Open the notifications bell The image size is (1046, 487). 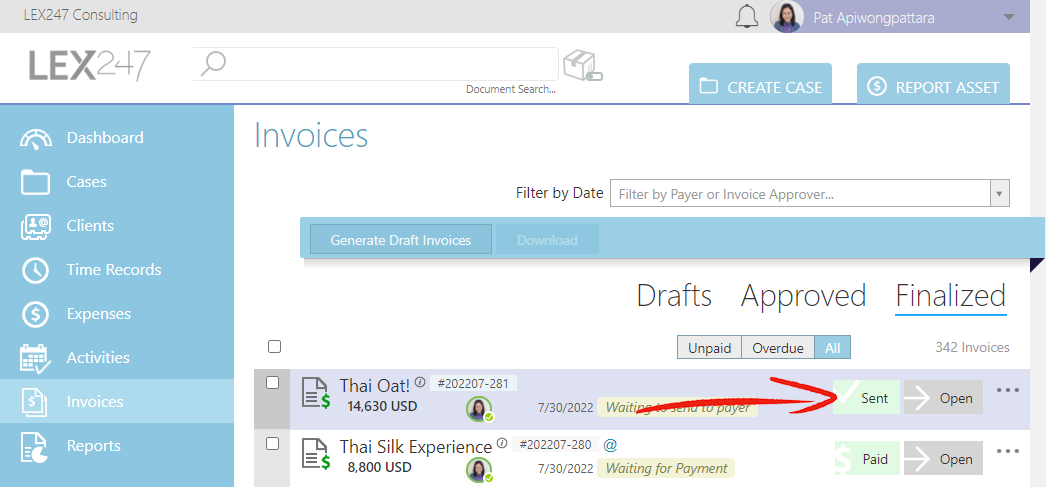pos(747,17)
